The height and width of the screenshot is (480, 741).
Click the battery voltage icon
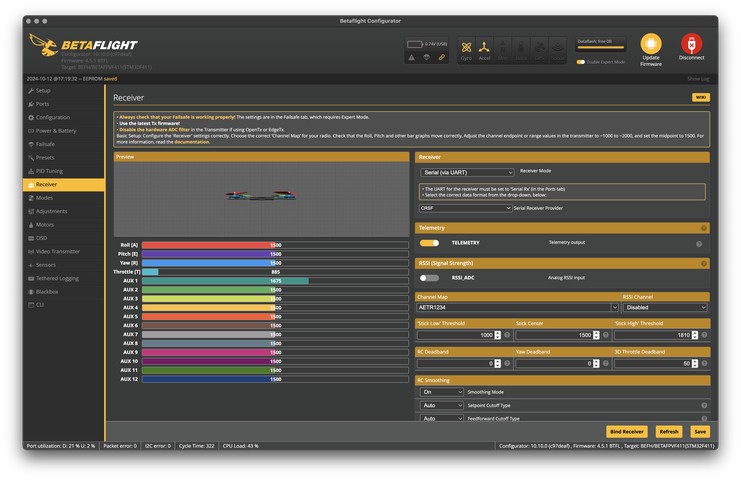[x=414, y=44]
